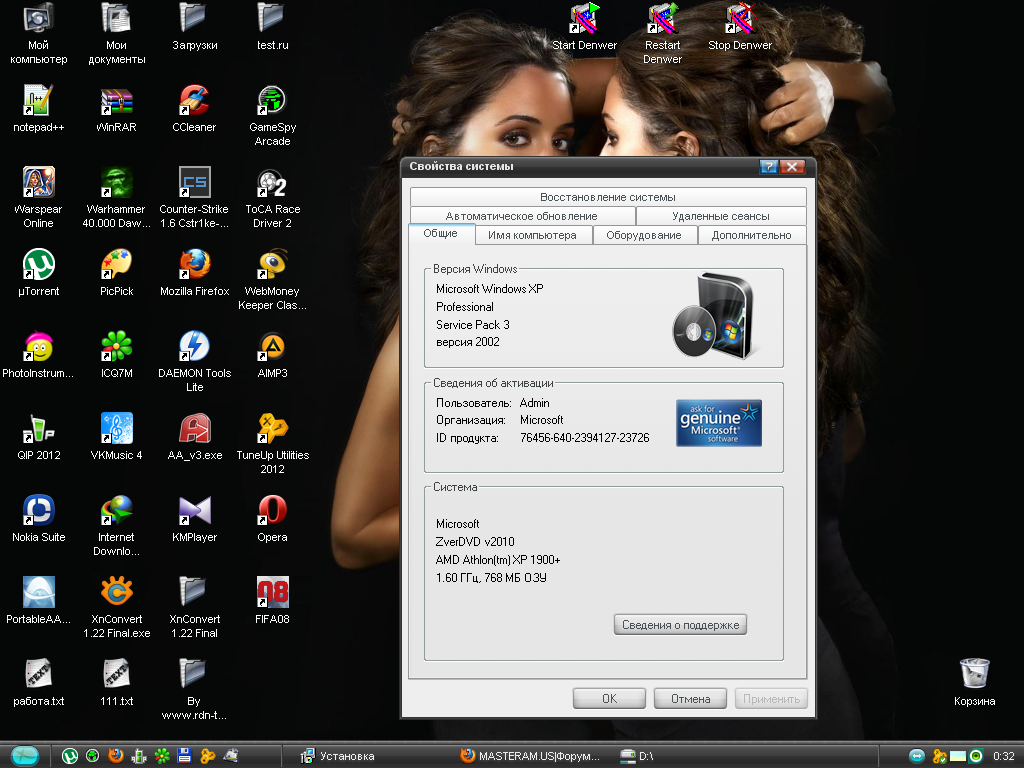The image size is (1024, 768).
Task: Launch the Counter-Strike 1.6 desktop shortcut
Action: pos(194,198)
